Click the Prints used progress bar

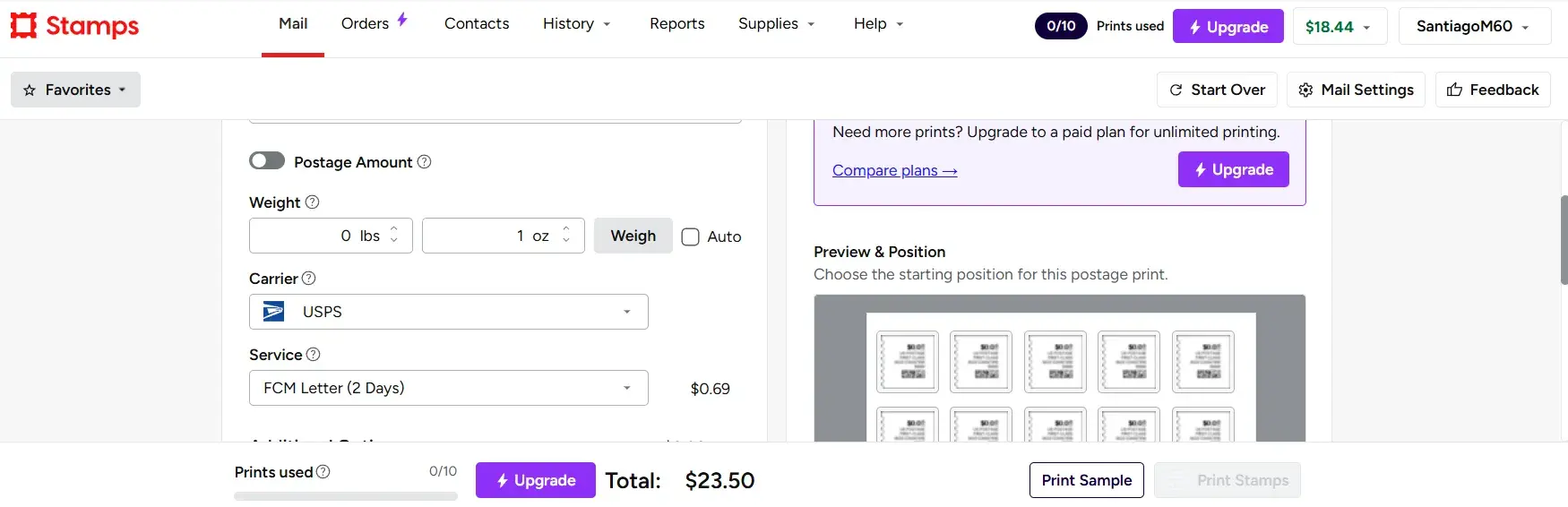(x=345, y=495)
